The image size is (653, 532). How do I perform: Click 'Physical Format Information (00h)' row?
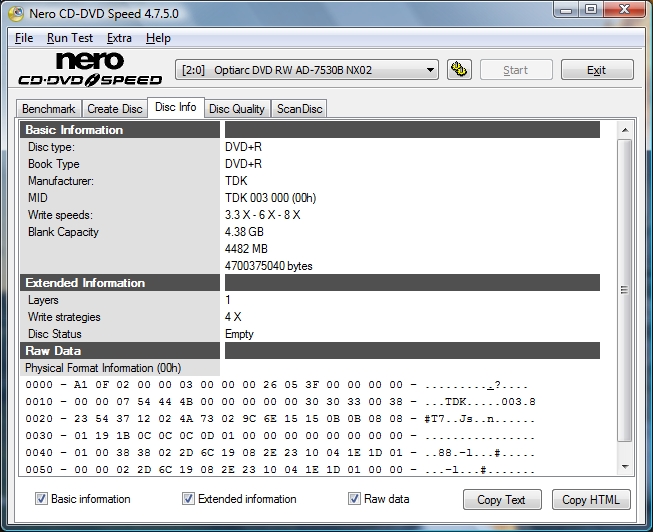pos(103,368)
